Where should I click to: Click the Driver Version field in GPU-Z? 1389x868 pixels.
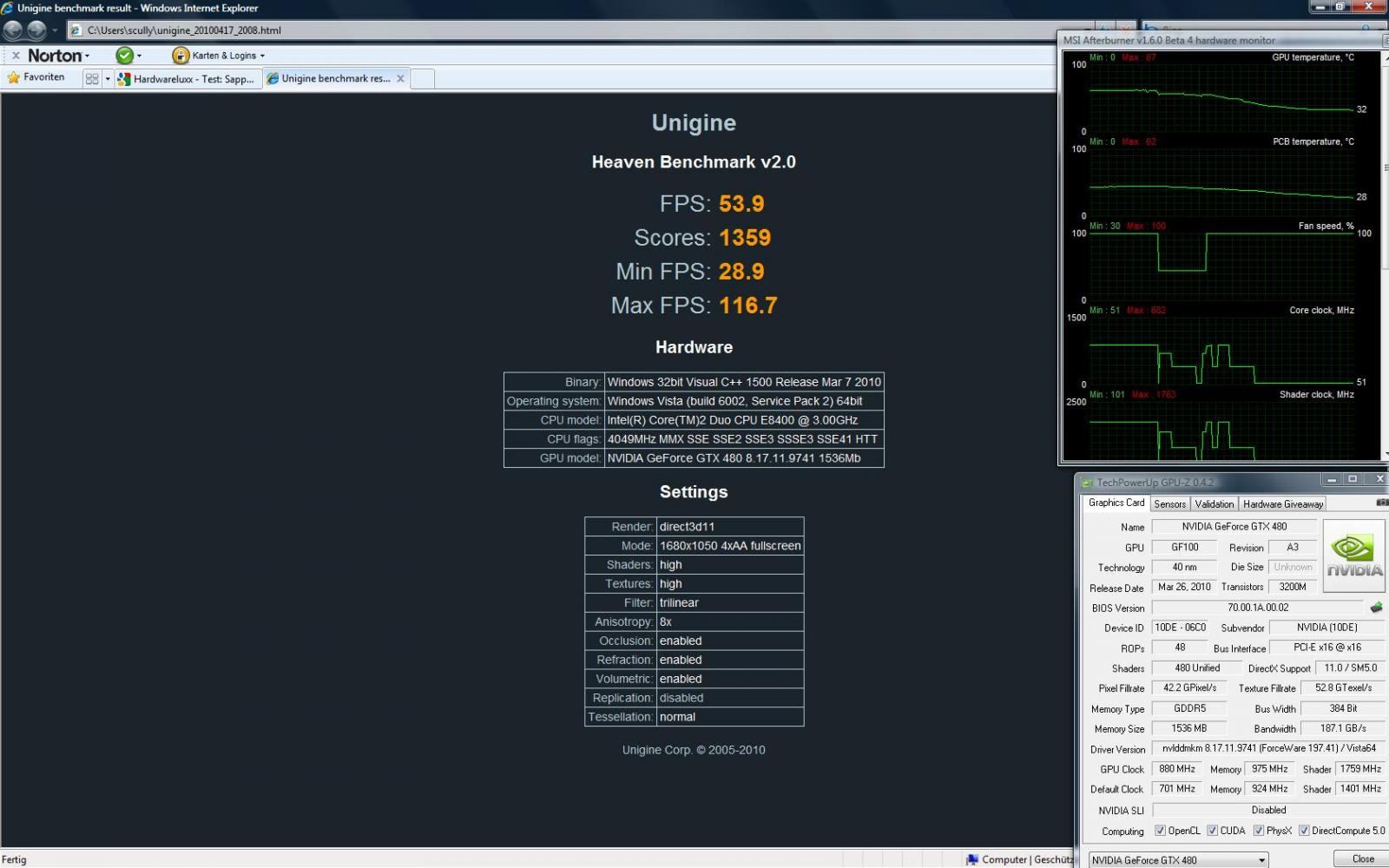pos(1268,748)
